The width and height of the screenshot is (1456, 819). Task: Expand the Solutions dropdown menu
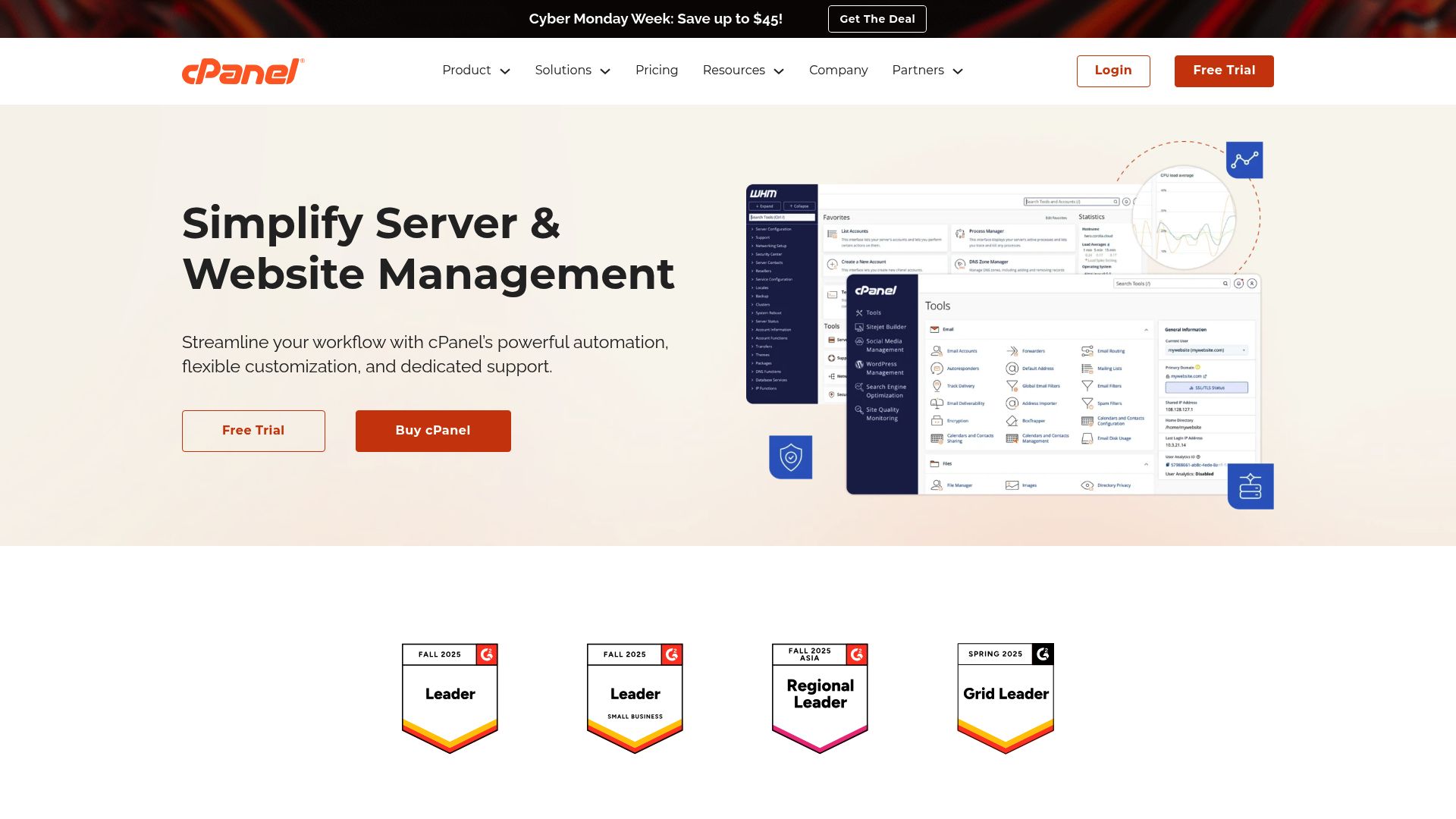[x=573, y=71]
